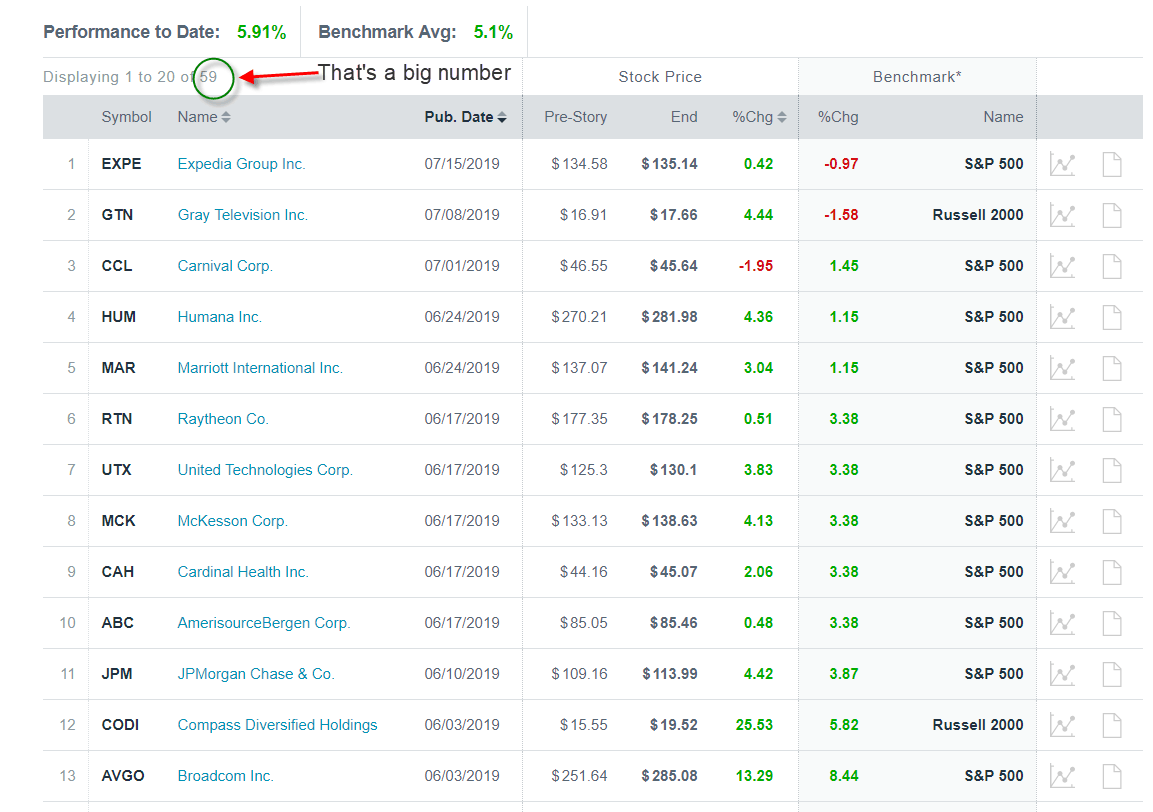Sort the table by Pub. Date column

[x=465, y=117]
